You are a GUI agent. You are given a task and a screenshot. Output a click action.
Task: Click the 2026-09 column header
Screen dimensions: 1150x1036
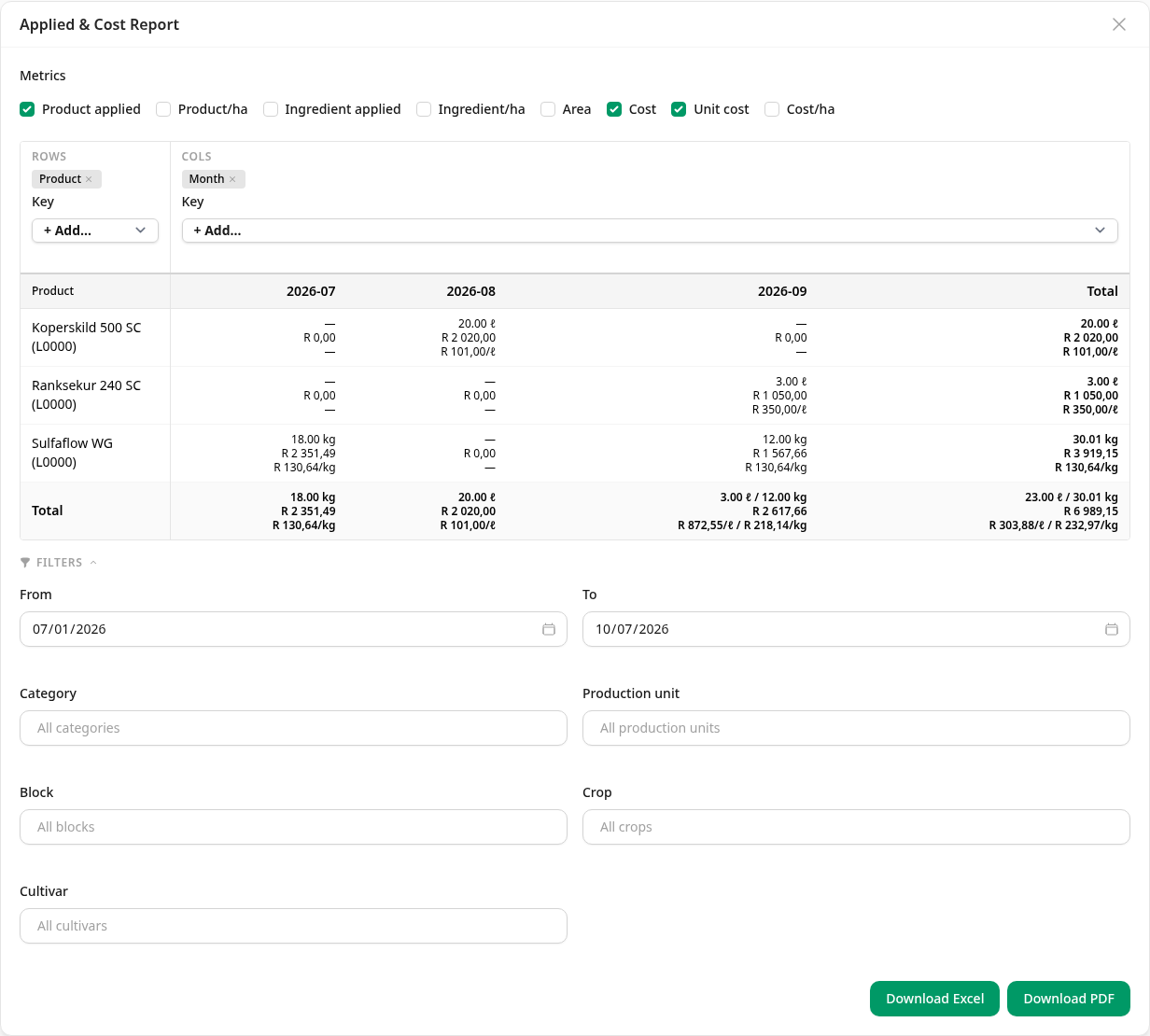(x=782, y=291)
